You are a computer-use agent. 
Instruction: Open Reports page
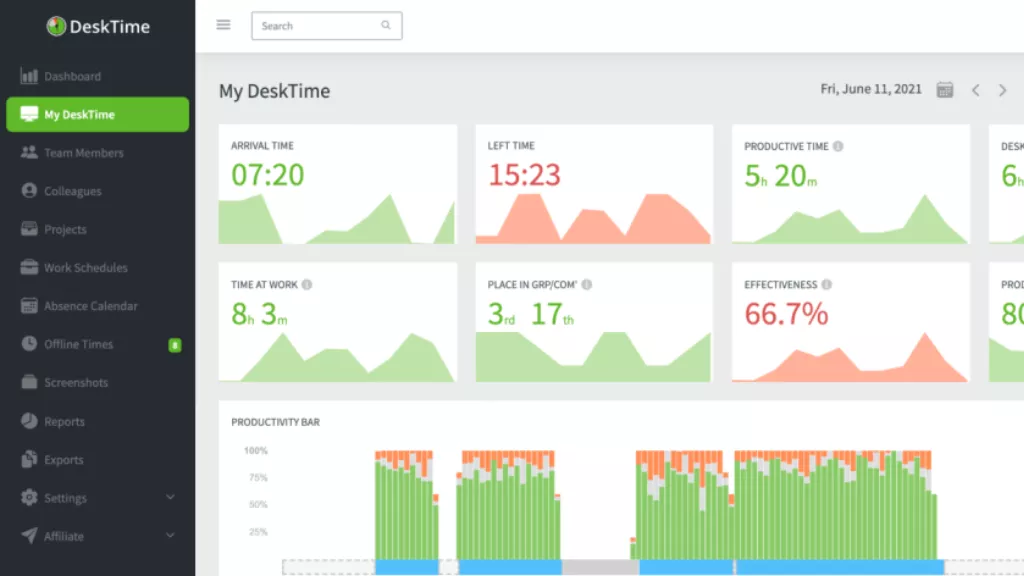(64, 421)
